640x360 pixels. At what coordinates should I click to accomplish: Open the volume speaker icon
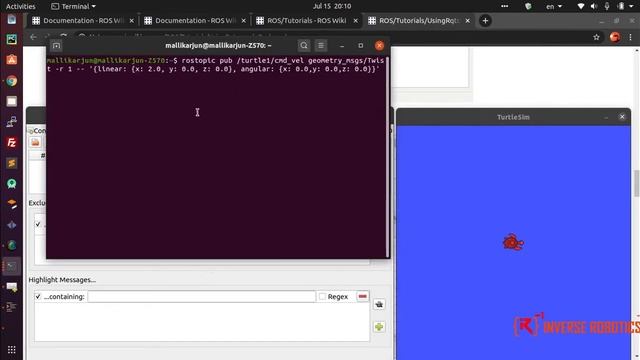point(594,6)
